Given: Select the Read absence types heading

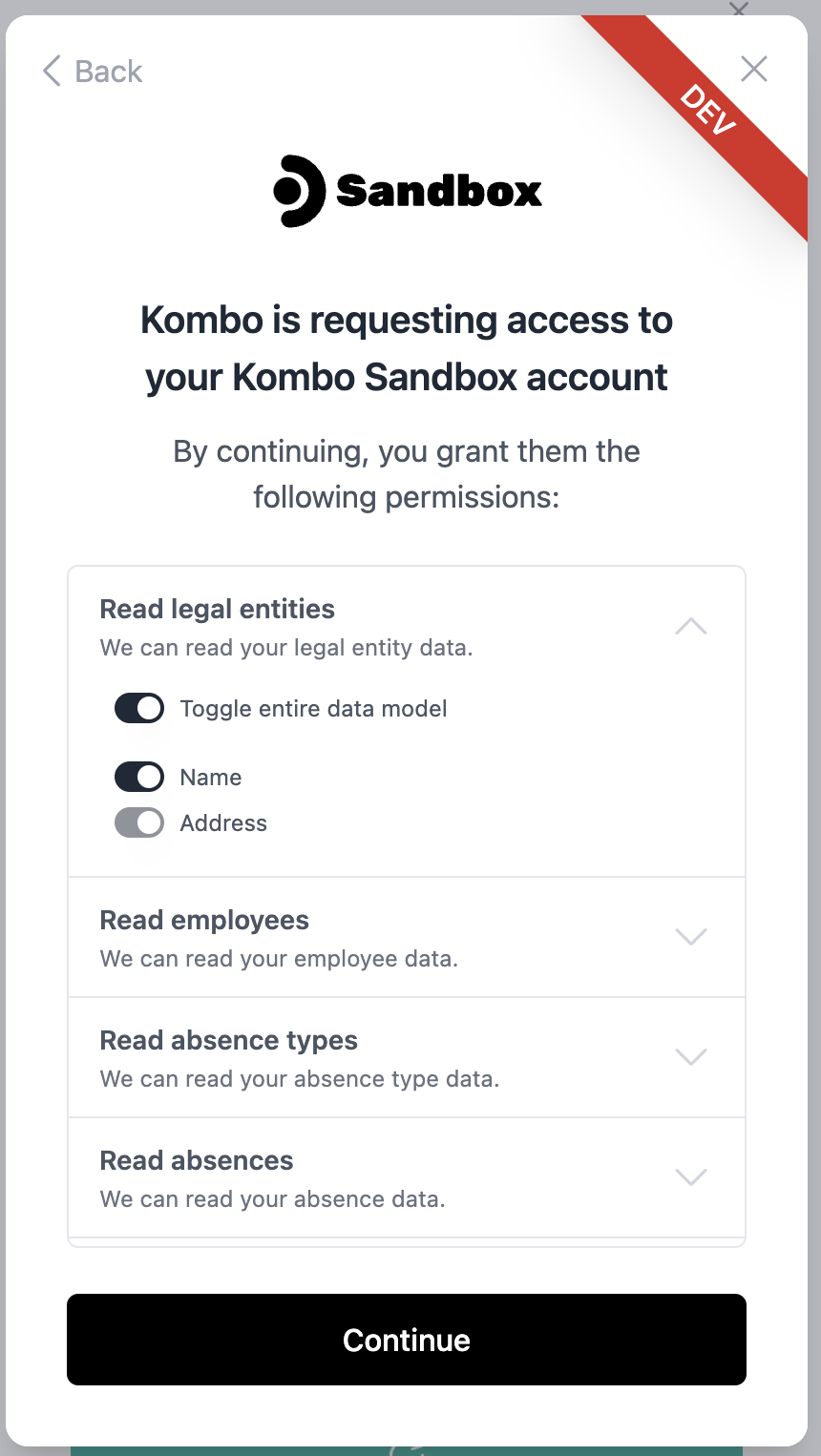Looking at the screenshot, I should (x=229, y=1040).
